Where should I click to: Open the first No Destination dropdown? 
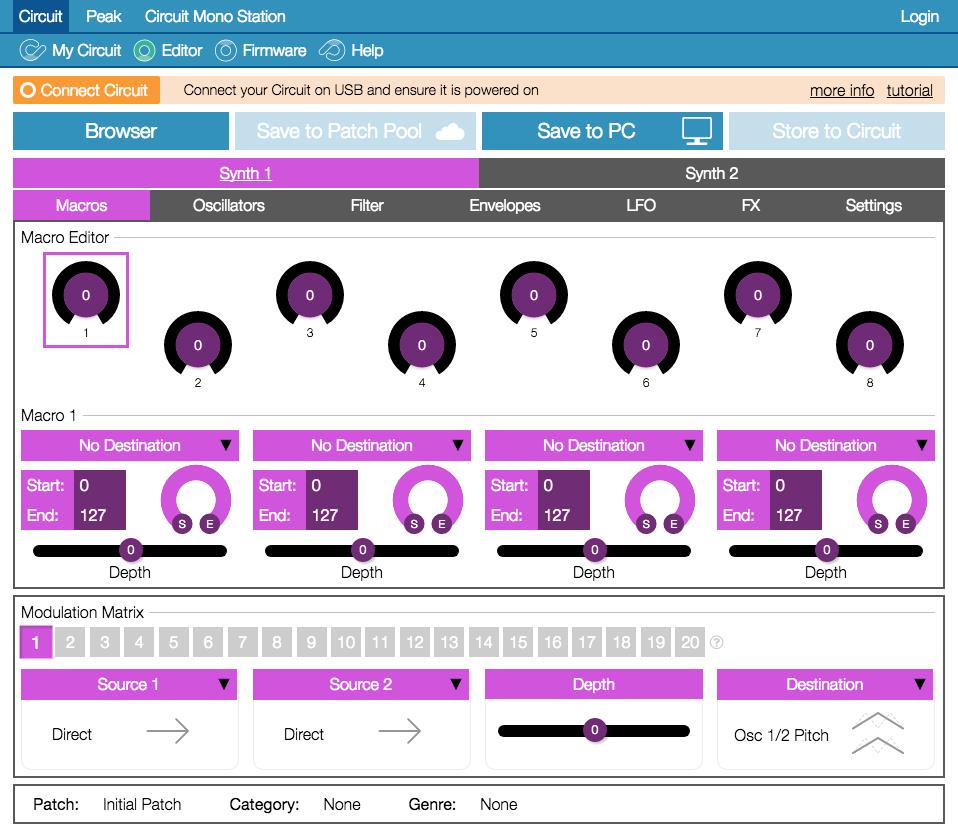130,445
